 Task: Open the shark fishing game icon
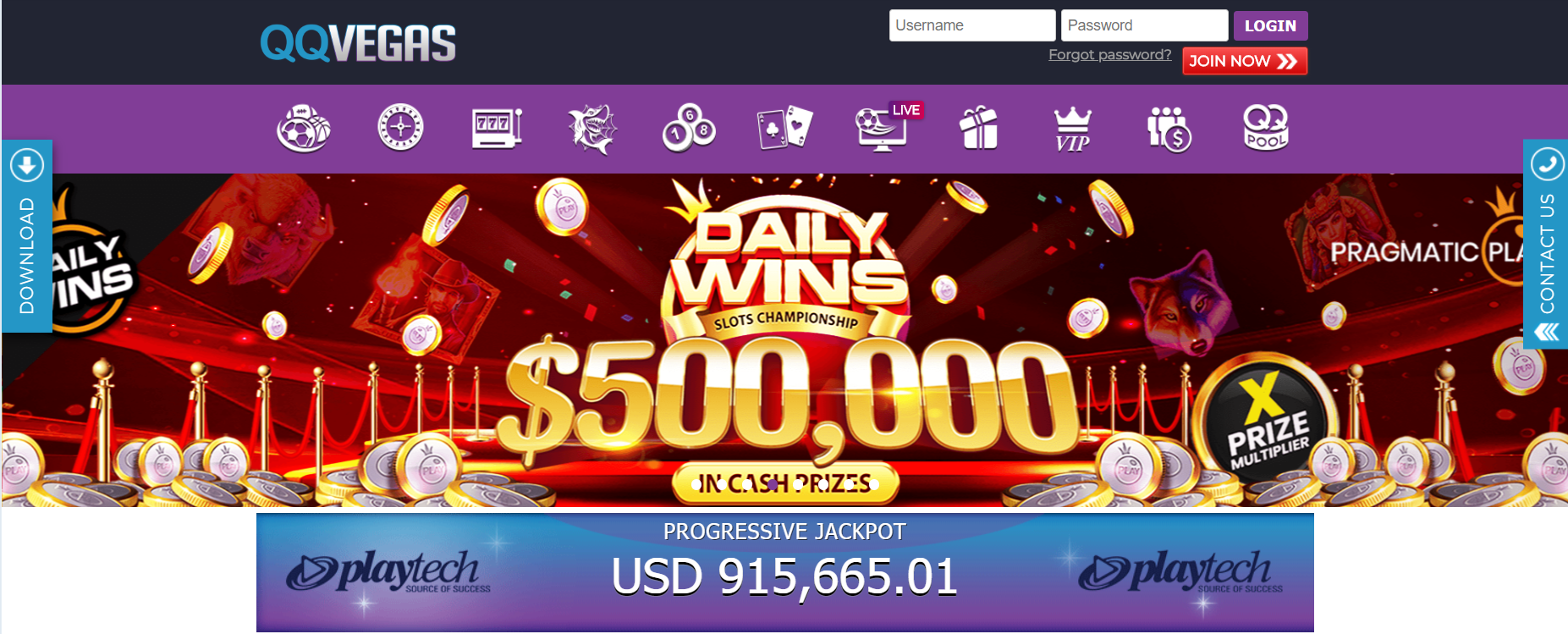click(592, 129)
